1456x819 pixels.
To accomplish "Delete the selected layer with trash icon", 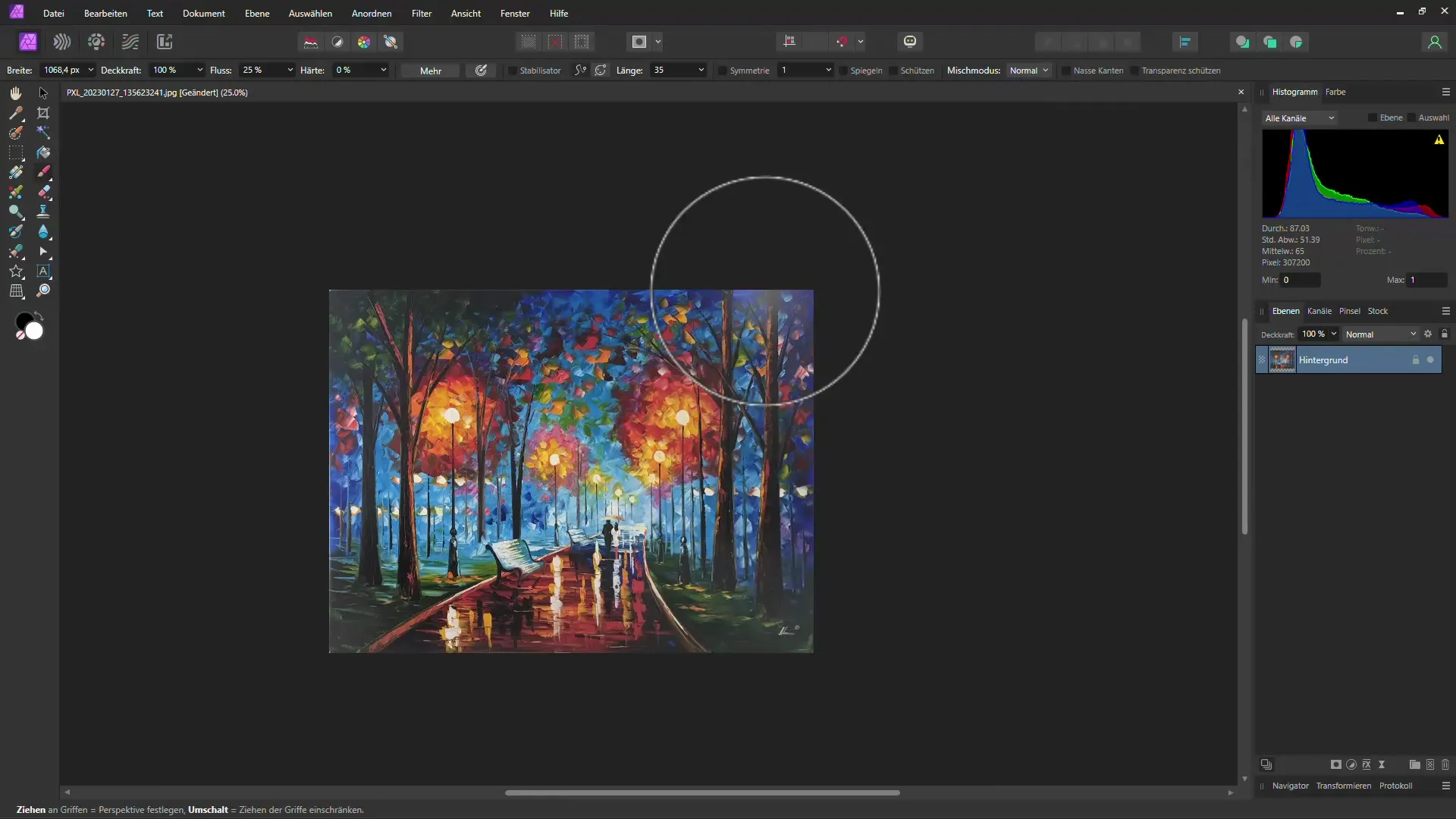I will (1445, 764).
